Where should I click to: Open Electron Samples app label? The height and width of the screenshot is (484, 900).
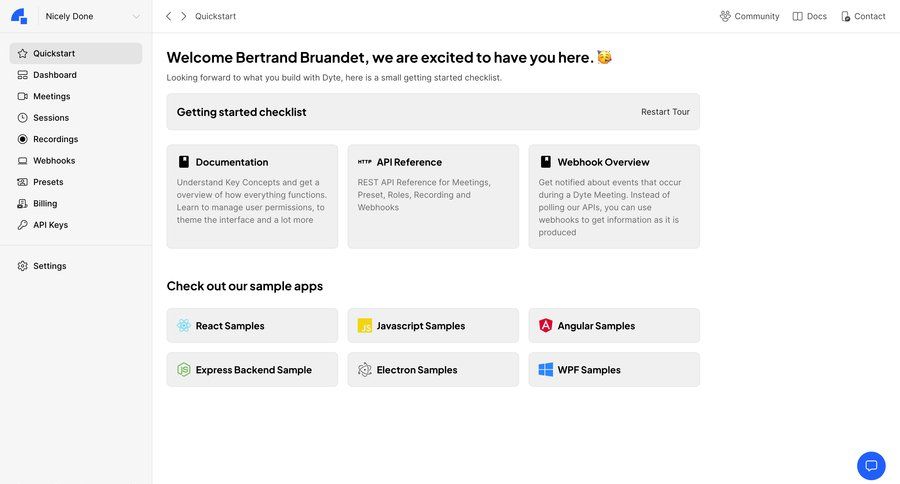(x=417, y=370)
